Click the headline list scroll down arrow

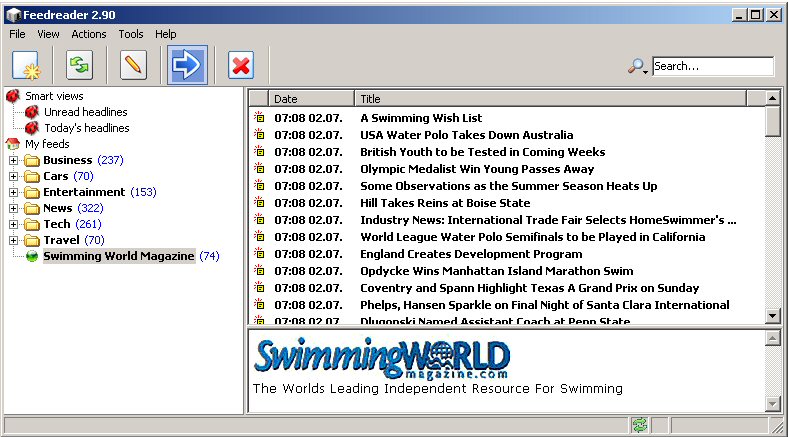click(772, 315)
